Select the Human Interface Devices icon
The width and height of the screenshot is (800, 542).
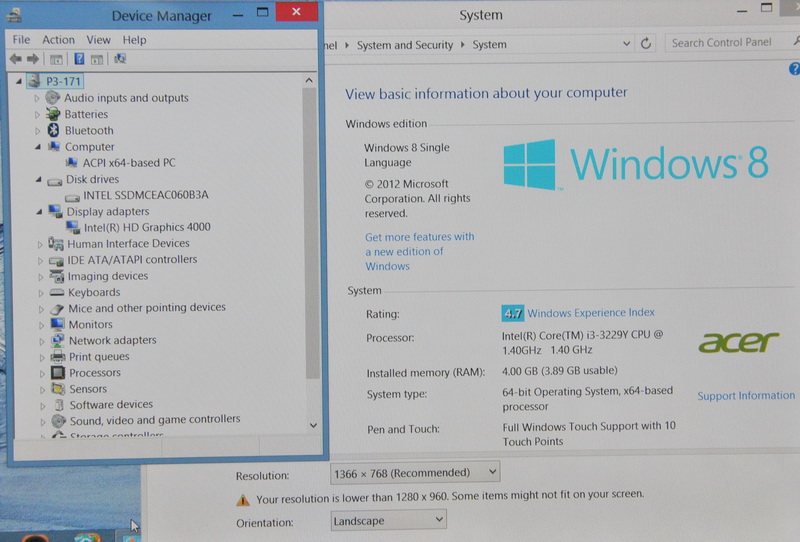56,243
